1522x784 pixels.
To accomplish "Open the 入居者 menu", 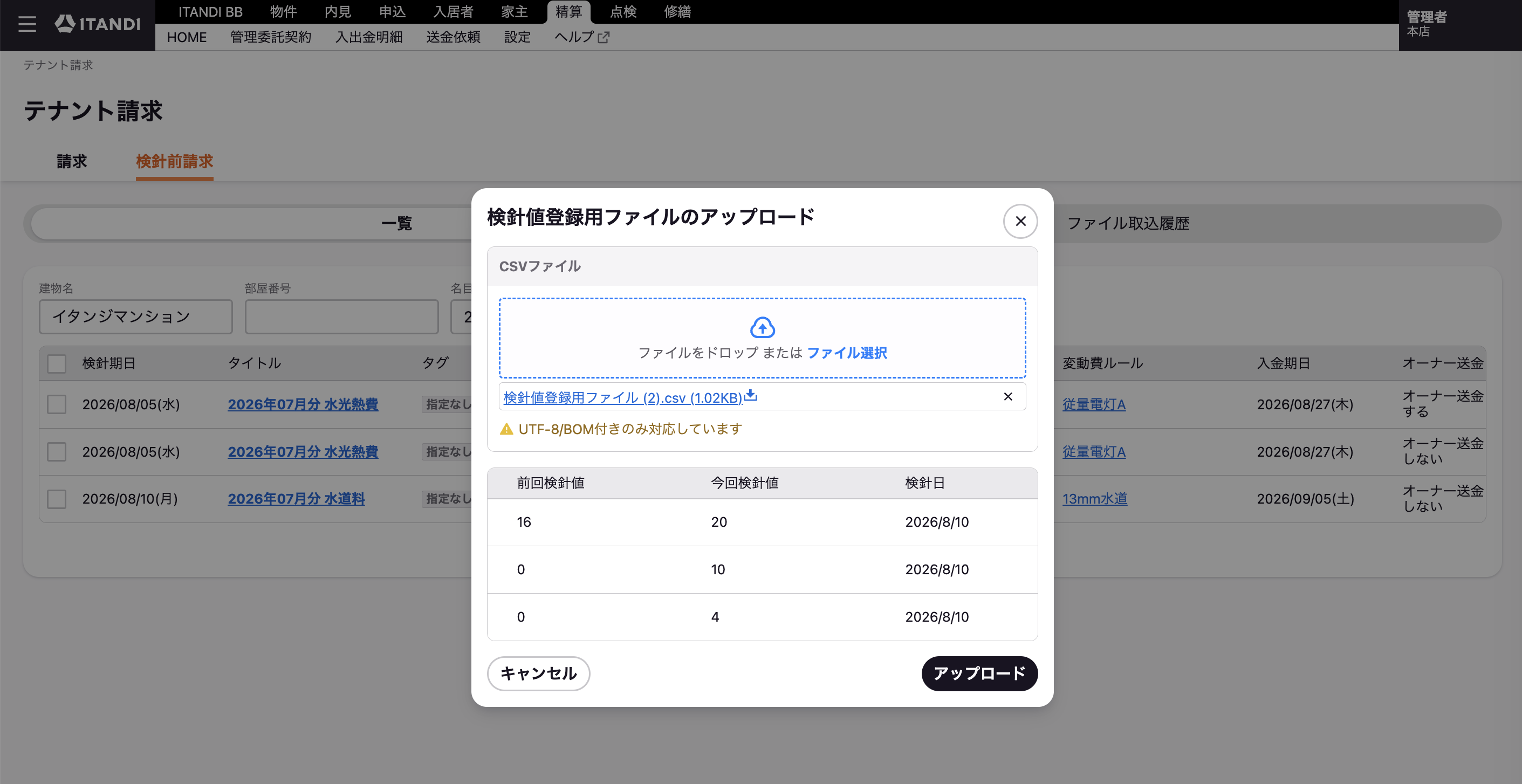I will click(453, 12).
